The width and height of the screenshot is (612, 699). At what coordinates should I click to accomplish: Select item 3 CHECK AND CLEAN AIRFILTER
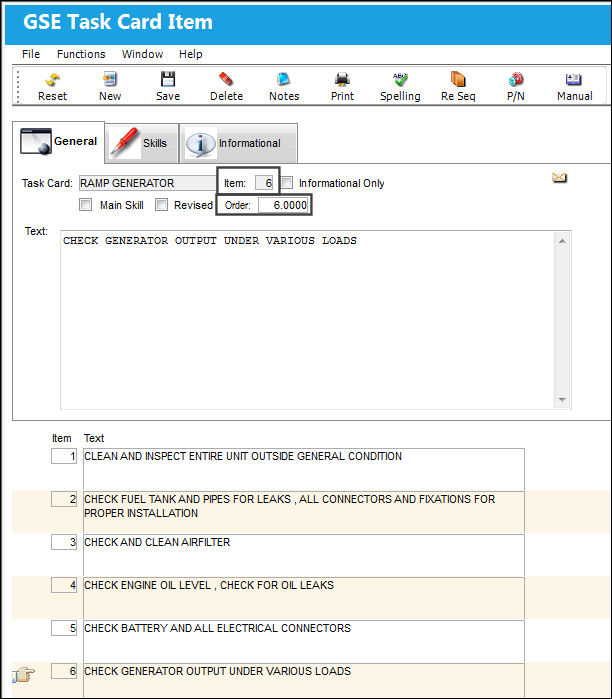click(304, 555)
